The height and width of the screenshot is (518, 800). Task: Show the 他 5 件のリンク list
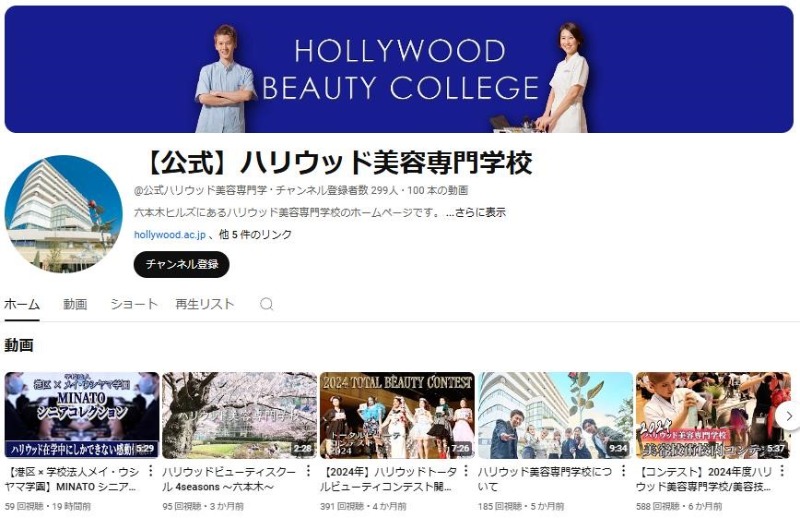point(256,235)
